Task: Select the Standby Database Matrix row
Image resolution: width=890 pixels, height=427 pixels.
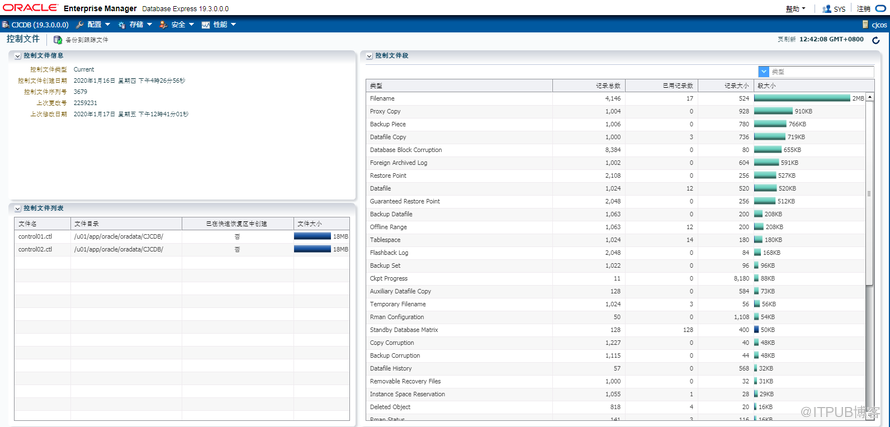Action: pos(616,330)
